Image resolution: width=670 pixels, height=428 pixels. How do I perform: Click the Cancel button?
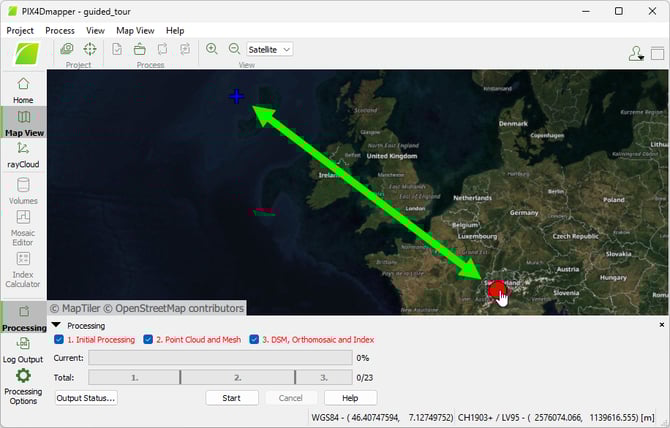291,398
